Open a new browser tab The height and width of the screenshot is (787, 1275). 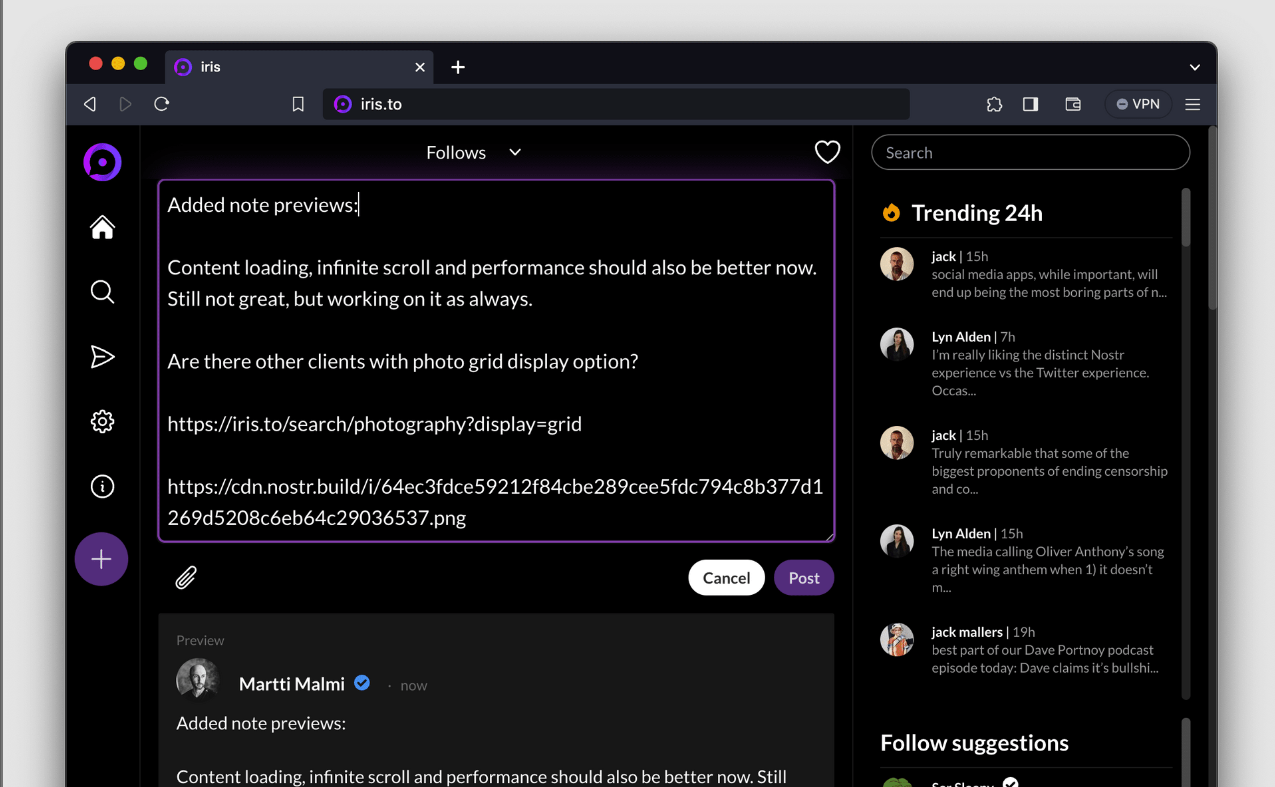[x=458, y=67]
